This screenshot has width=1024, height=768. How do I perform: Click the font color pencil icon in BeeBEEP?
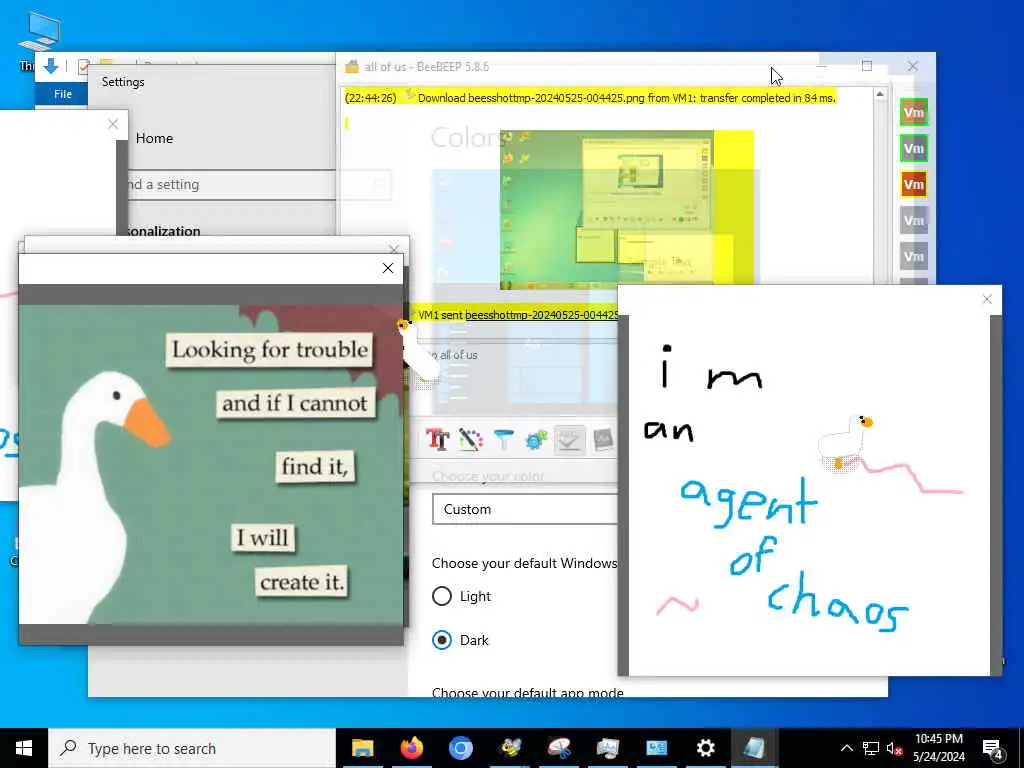point(470,440)
